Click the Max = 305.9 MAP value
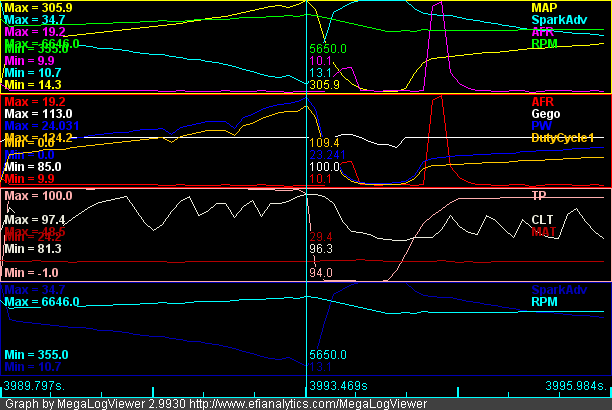612x410 pixels. point(37,7)
